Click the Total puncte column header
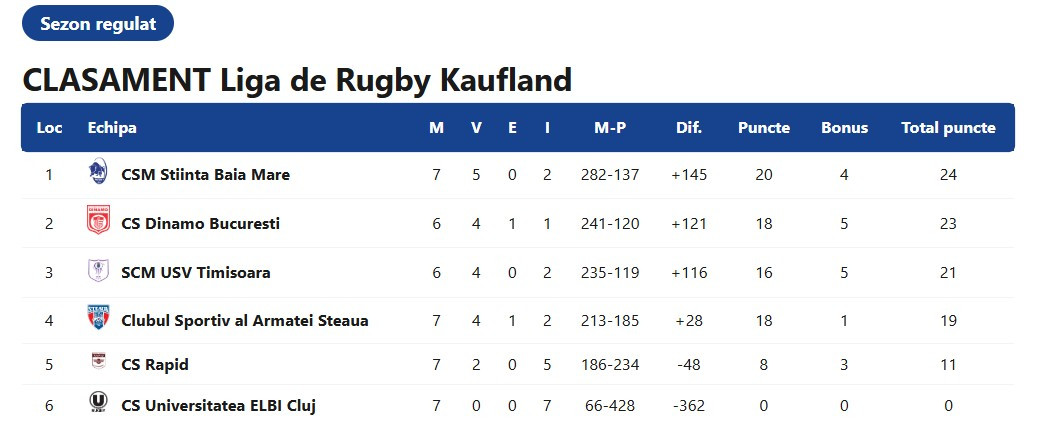 [948, 128]
